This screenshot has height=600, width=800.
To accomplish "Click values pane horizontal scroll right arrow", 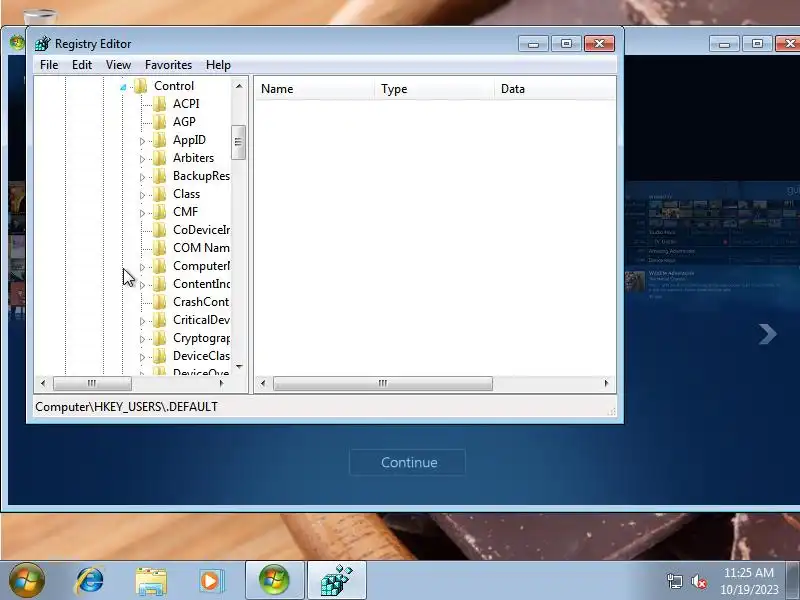I will (606, 383).
